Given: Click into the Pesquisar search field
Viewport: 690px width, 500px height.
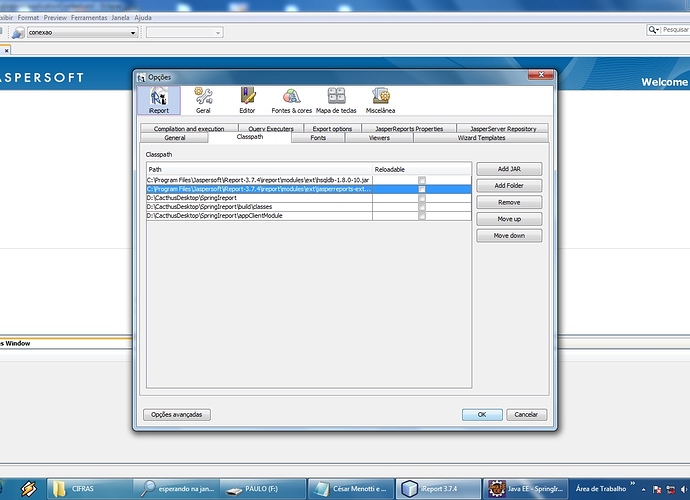Looking at the screenshot, I should coord(675,29).
